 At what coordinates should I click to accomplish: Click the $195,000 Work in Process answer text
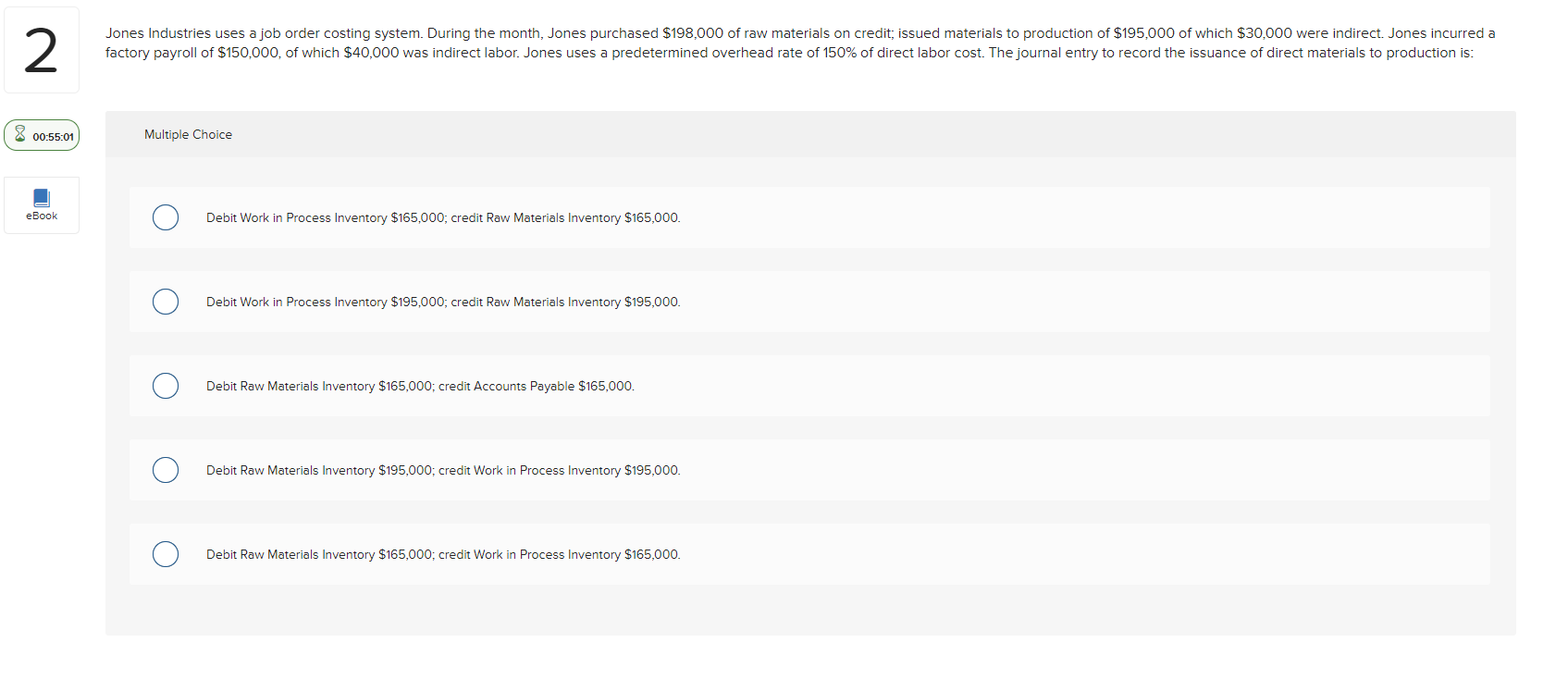[443, 302]
